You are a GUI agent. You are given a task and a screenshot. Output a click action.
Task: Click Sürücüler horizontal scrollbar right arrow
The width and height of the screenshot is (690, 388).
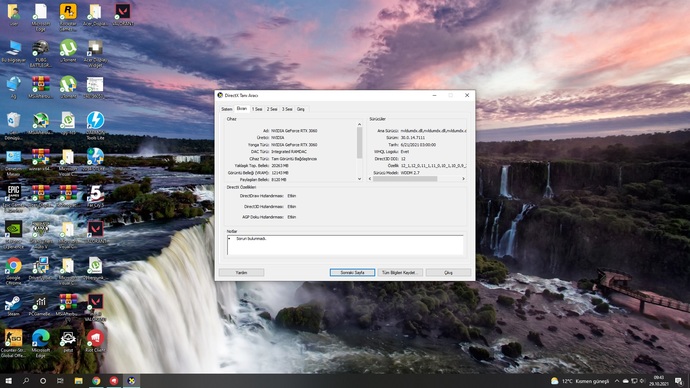coord(463,179)
